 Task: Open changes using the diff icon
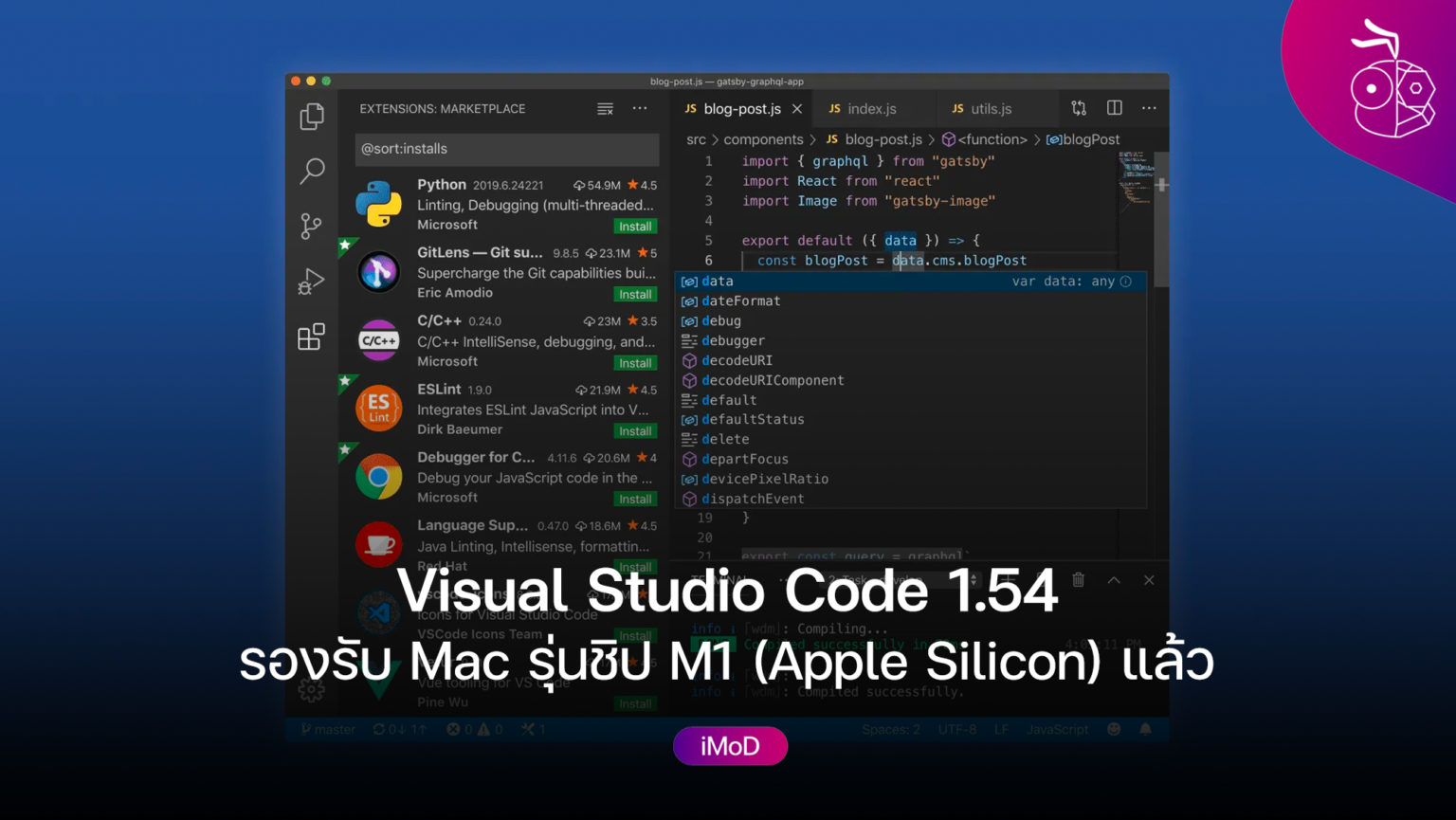1078,107
